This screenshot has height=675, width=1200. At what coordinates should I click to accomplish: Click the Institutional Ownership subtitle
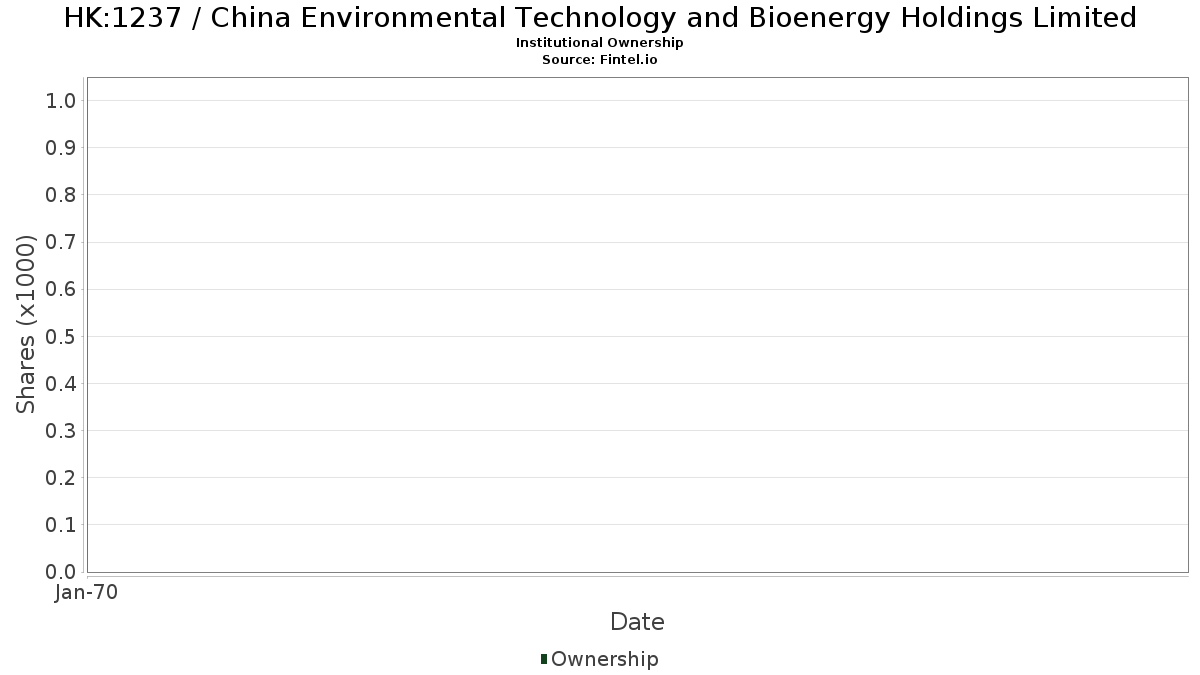[600, 43]
